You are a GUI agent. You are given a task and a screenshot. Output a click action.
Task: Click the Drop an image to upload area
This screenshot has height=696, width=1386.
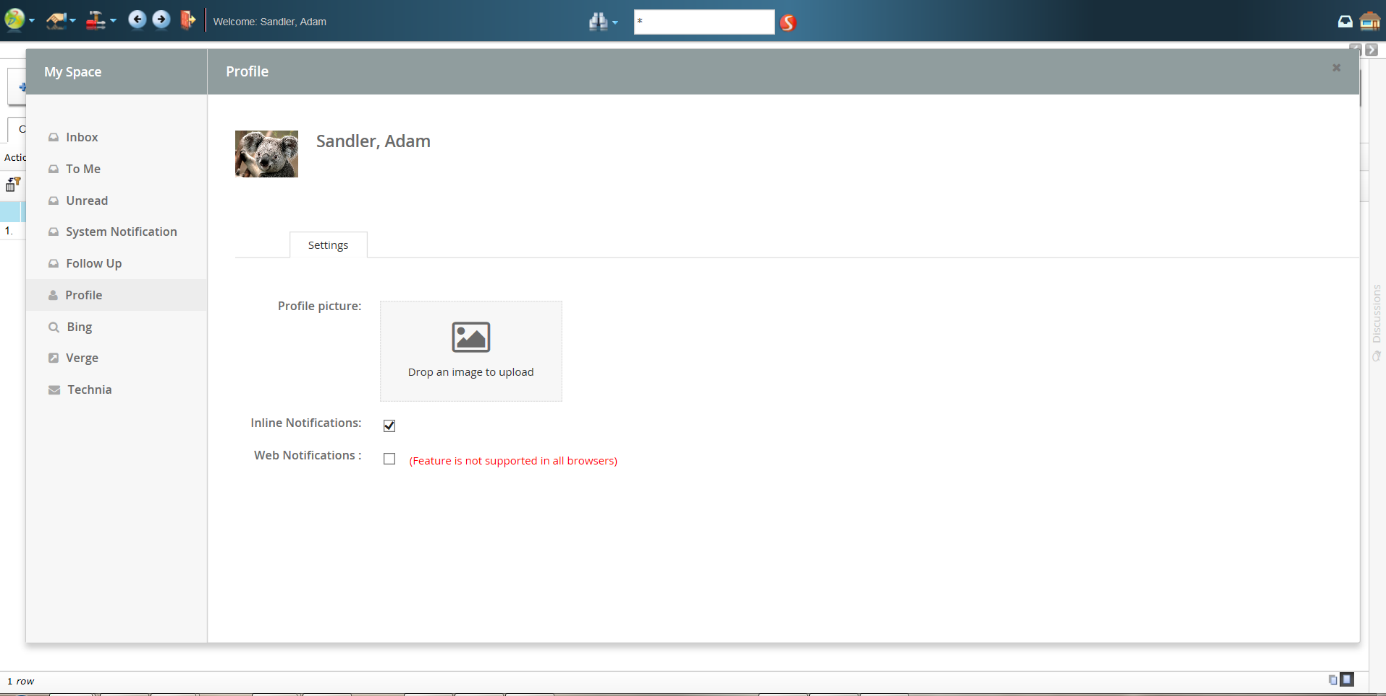[471, 351]
